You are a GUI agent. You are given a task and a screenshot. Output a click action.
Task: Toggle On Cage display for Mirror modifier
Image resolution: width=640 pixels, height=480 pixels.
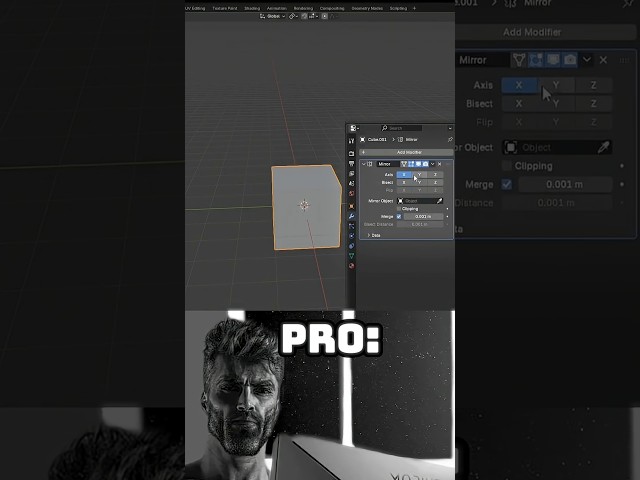tap(404, 164)
